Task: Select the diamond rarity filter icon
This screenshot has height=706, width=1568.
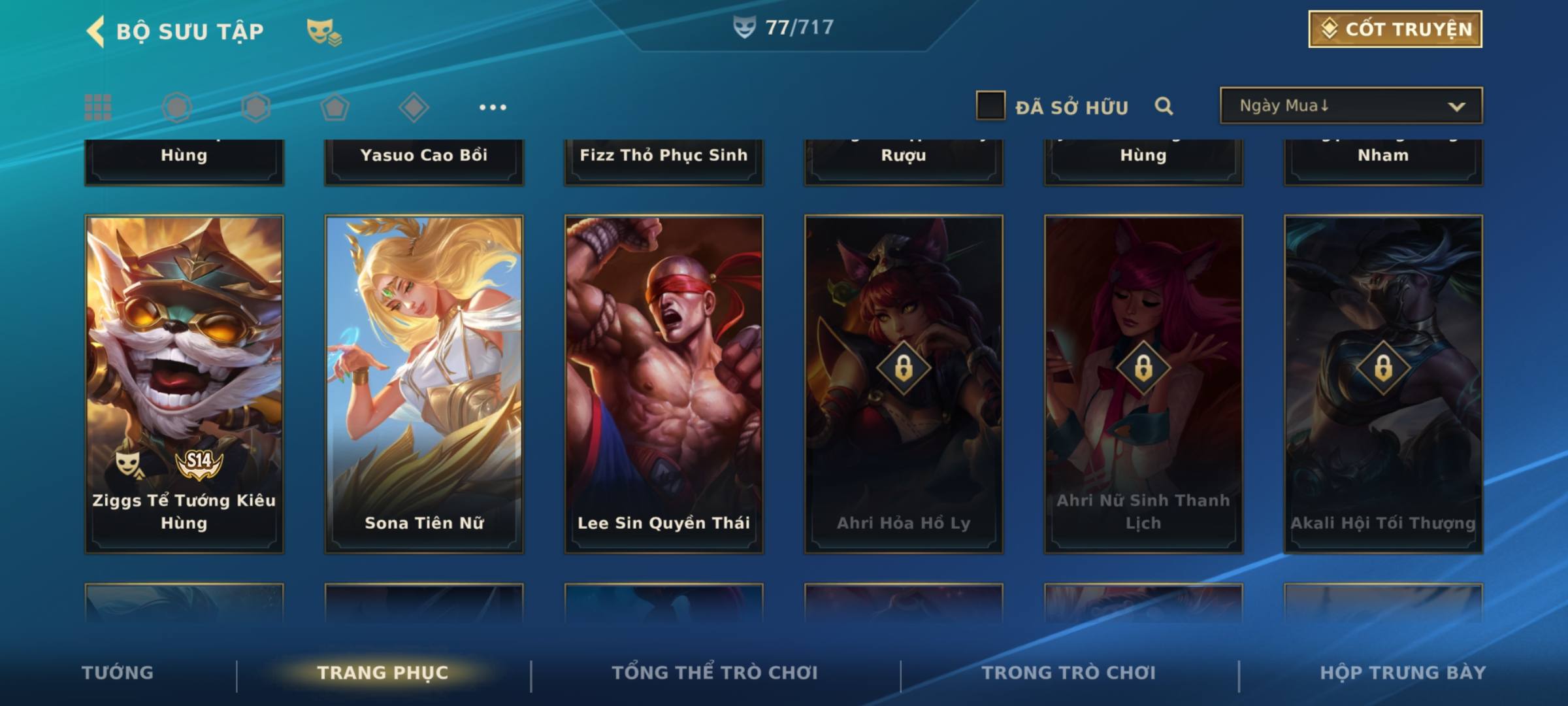Action: tap(414, 107)
